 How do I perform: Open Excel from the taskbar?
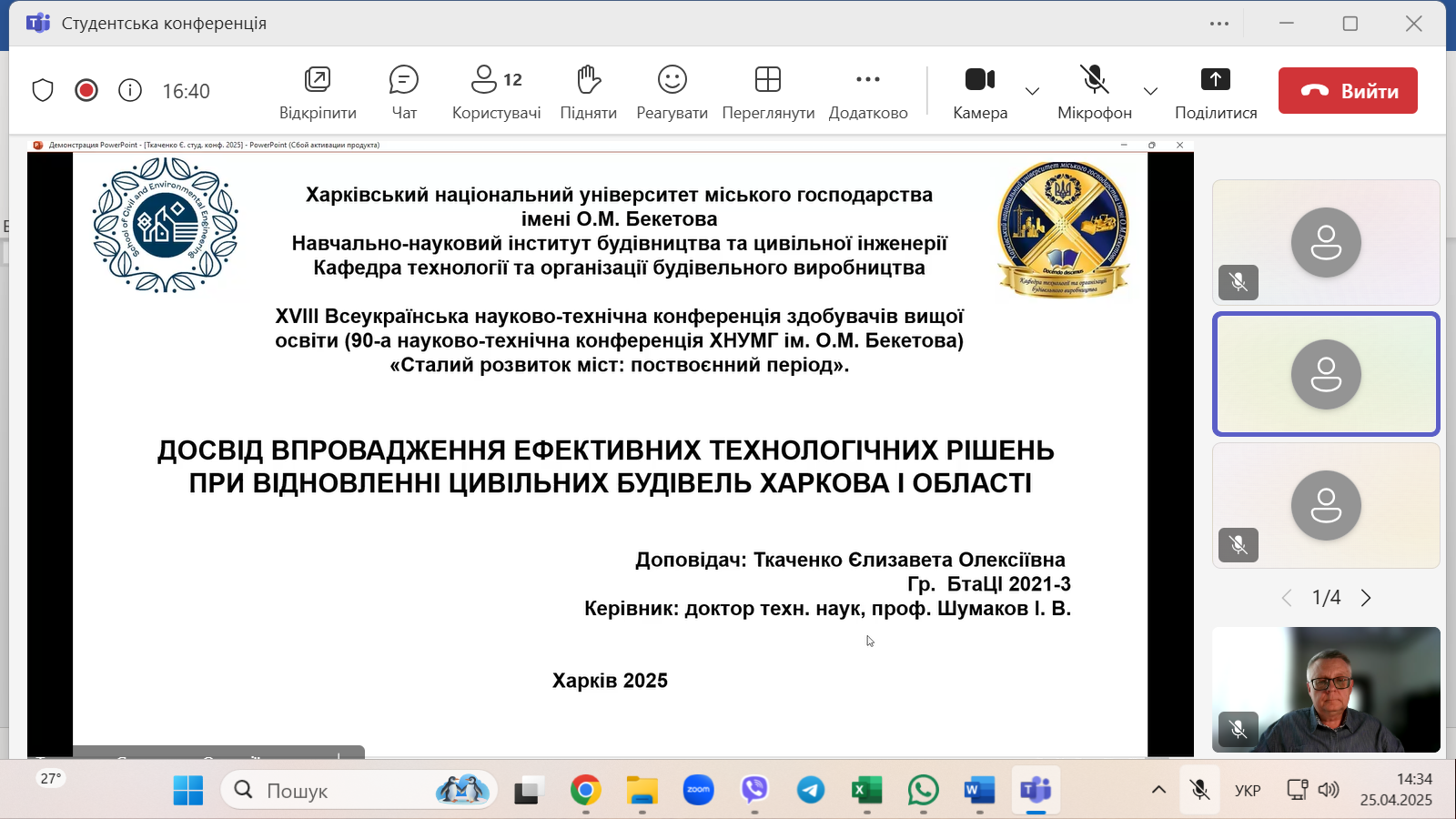[x=867, y=790]
